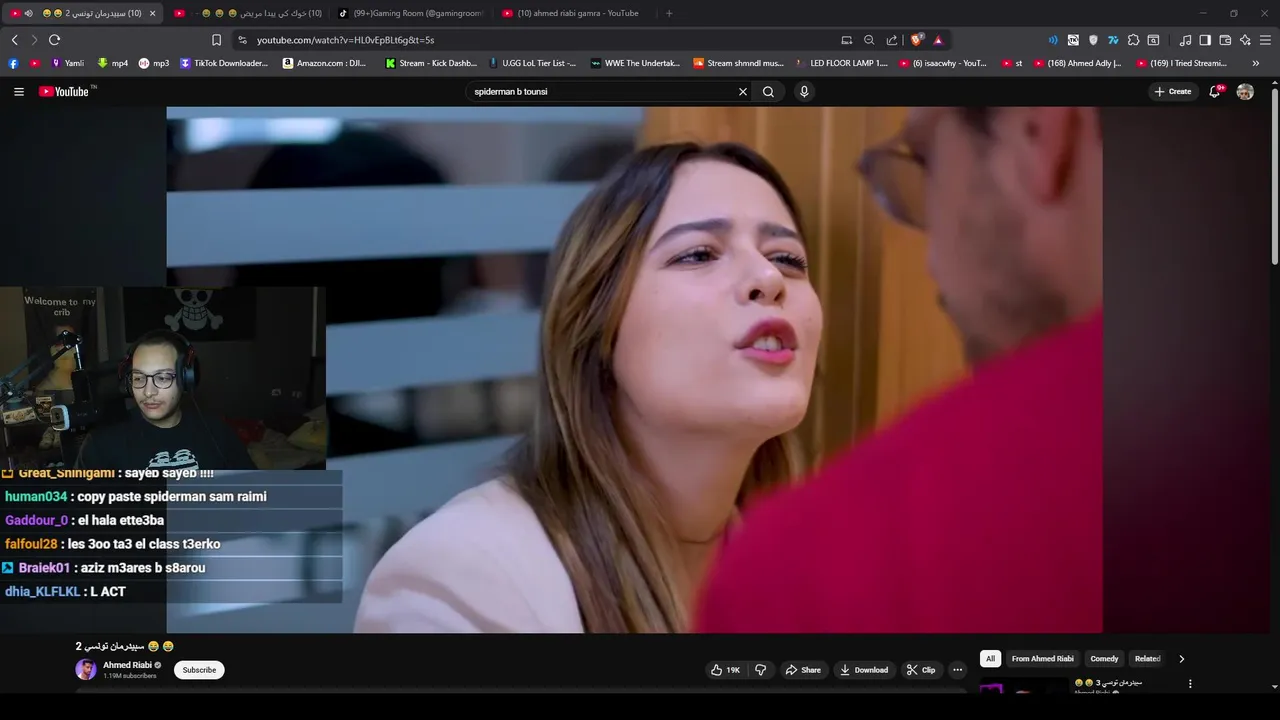1280x720 pixels.
Task: Open the Create button on YouTube
Action: tap(1173, 91)
